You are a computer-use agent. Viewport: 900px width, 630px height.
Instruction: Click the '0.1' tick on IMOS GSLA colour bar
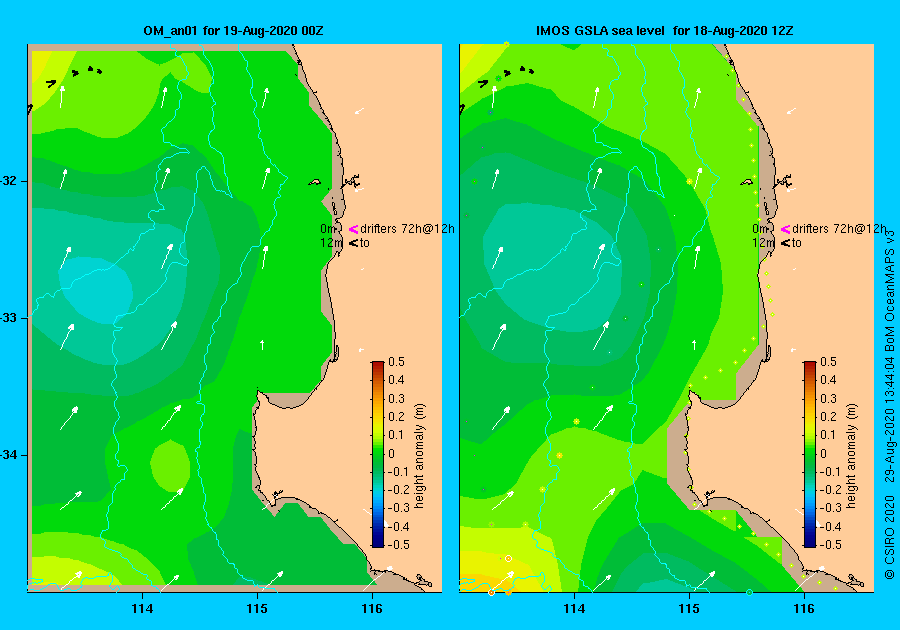[x=828, y=435]
